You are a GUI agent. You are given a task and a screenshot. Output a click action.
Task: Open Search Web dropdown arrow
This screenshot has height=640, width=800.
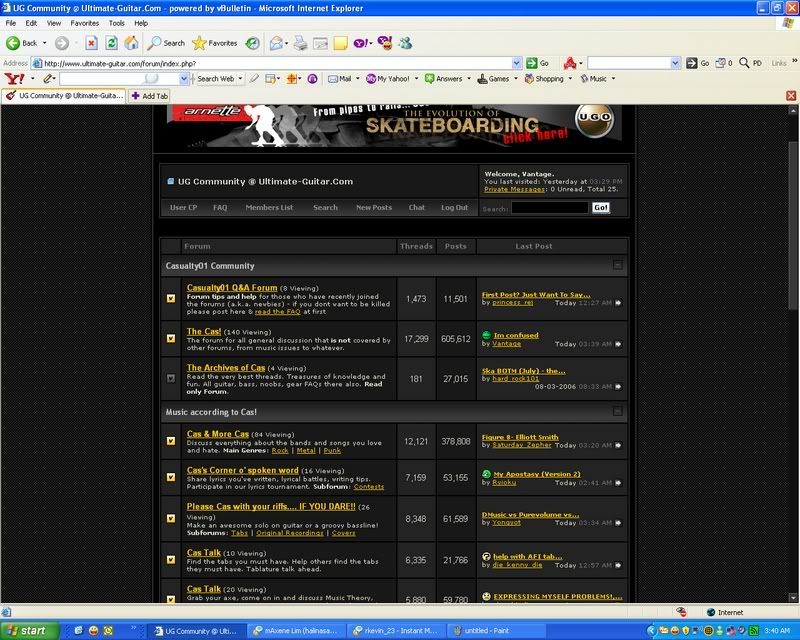(x=240, y=79)
